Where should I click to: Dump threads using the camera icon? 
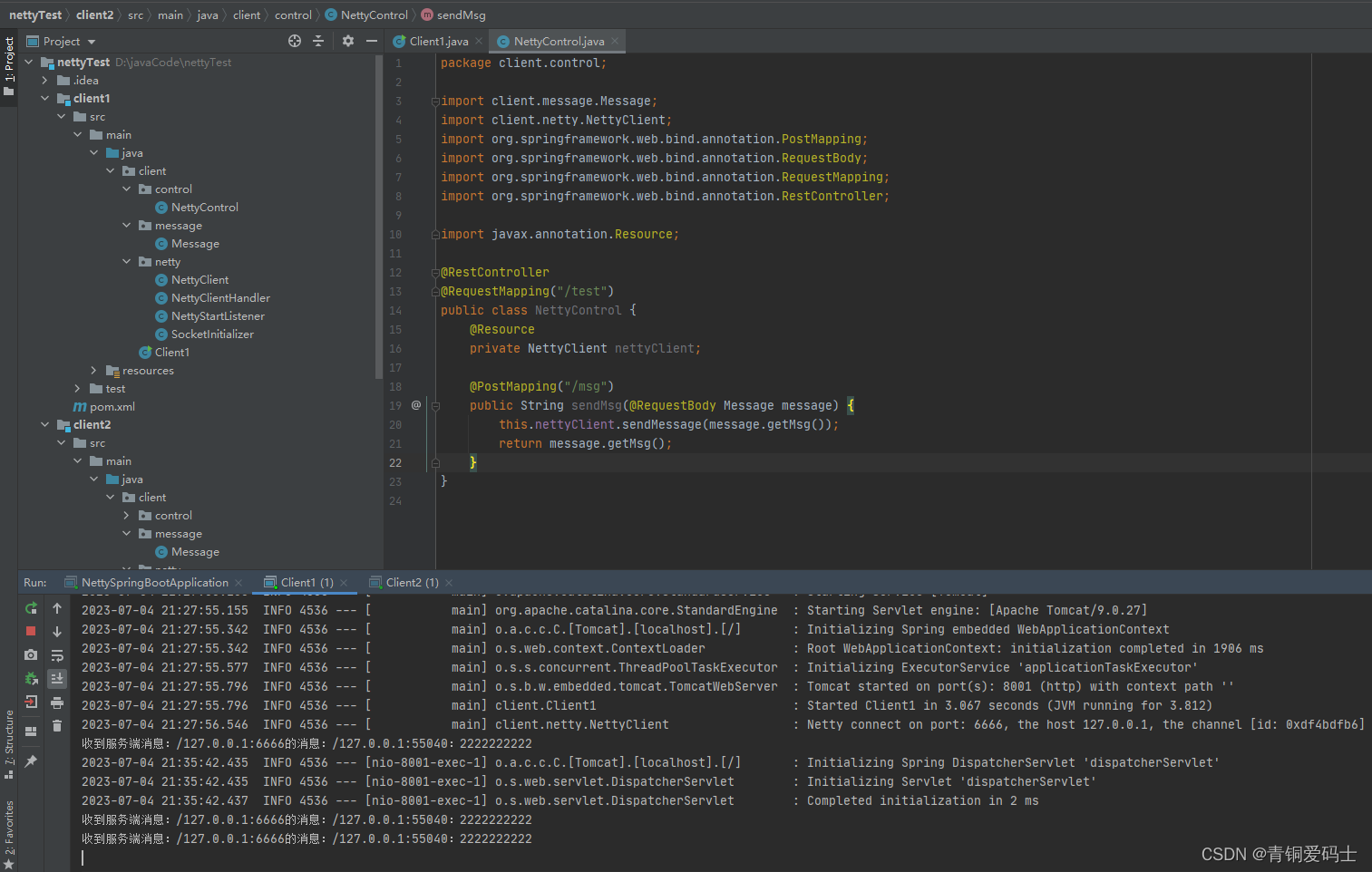coord(31,654)
